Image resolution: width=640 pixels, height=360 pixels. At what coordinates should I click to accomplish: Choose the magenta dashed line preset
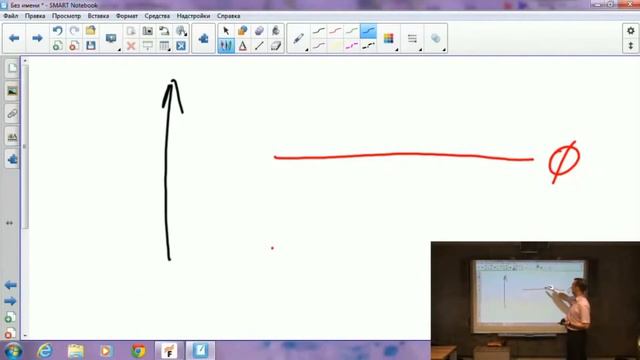tap(352, 45)
